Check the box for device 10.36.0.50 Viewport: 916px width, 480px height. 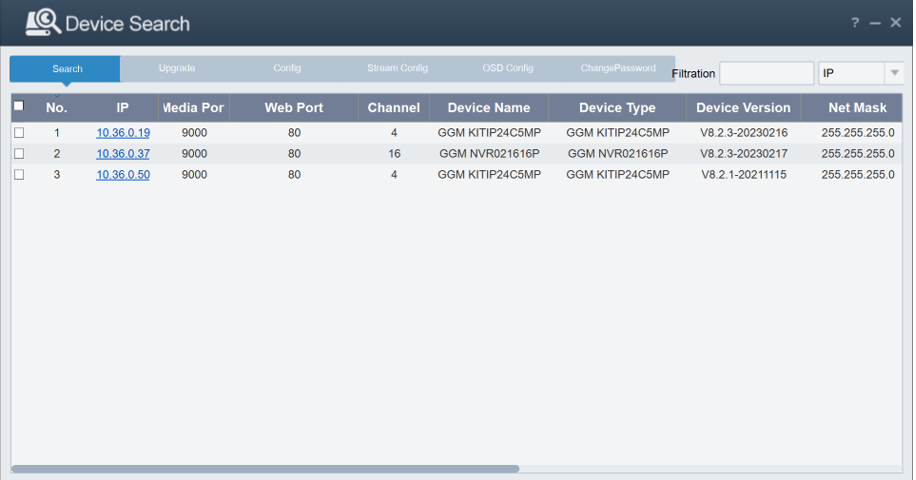[19, 175]
